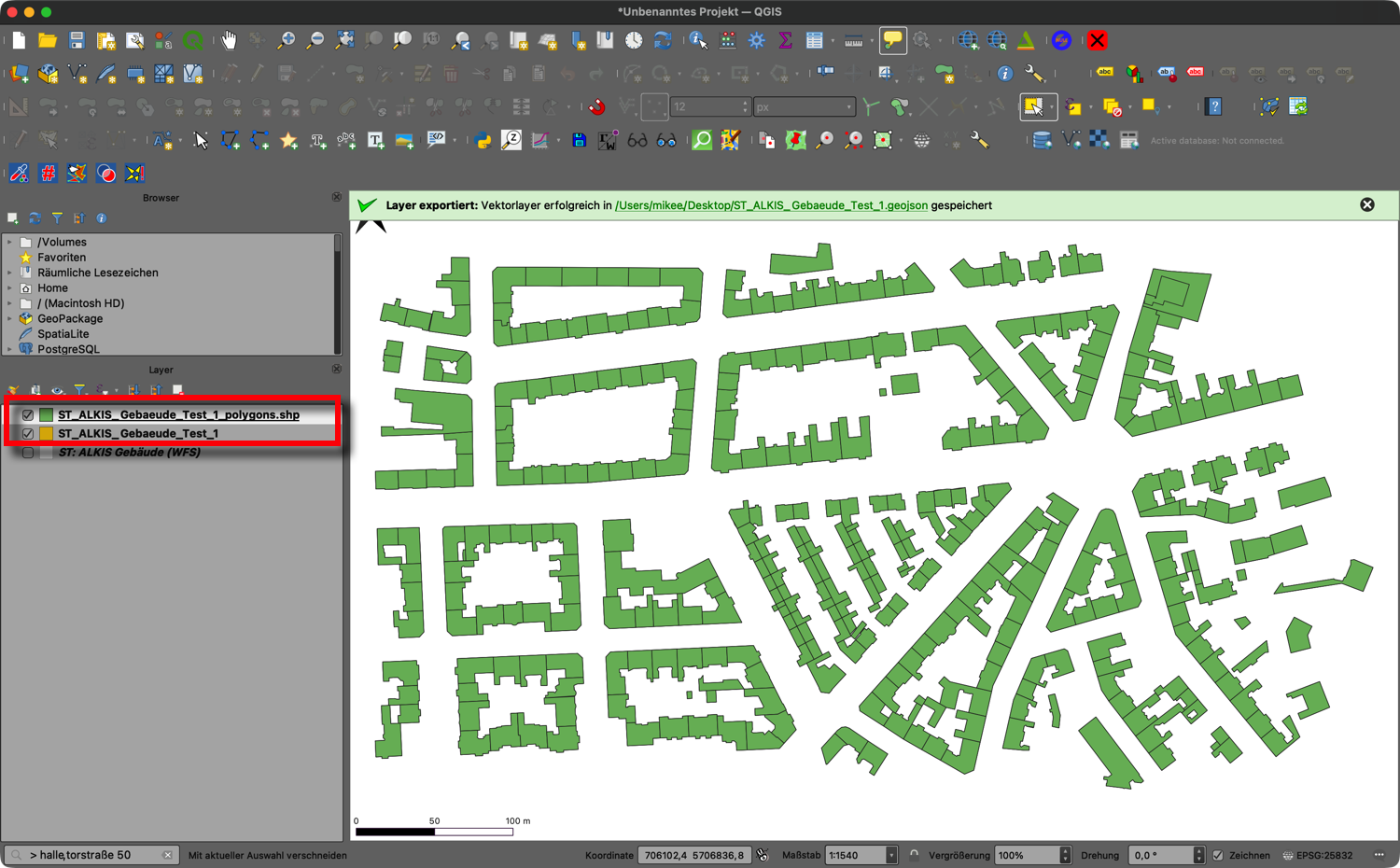1400x868 pixels.
Task: Enable the snapping magnet tool
Action: tap(597, 107)
